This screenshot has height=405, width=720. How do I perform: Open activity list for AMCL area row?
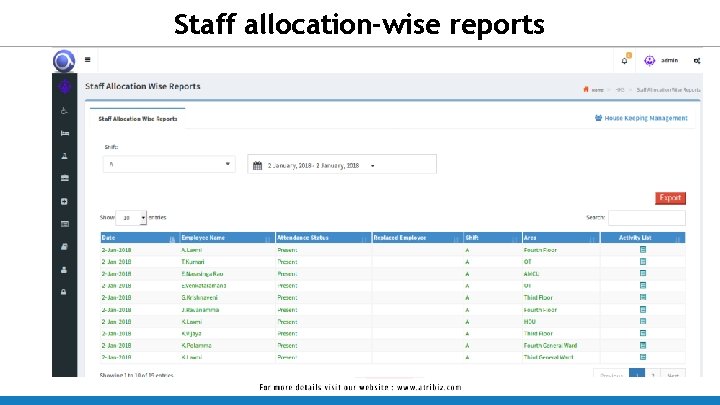(643, 273)
